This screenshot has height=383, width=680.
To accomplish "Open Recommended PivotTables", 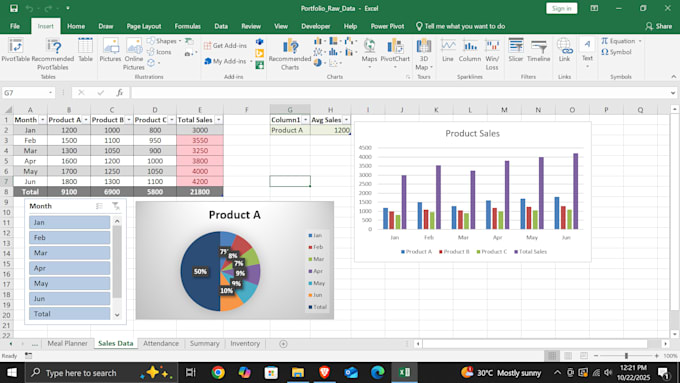I will 52,54.
